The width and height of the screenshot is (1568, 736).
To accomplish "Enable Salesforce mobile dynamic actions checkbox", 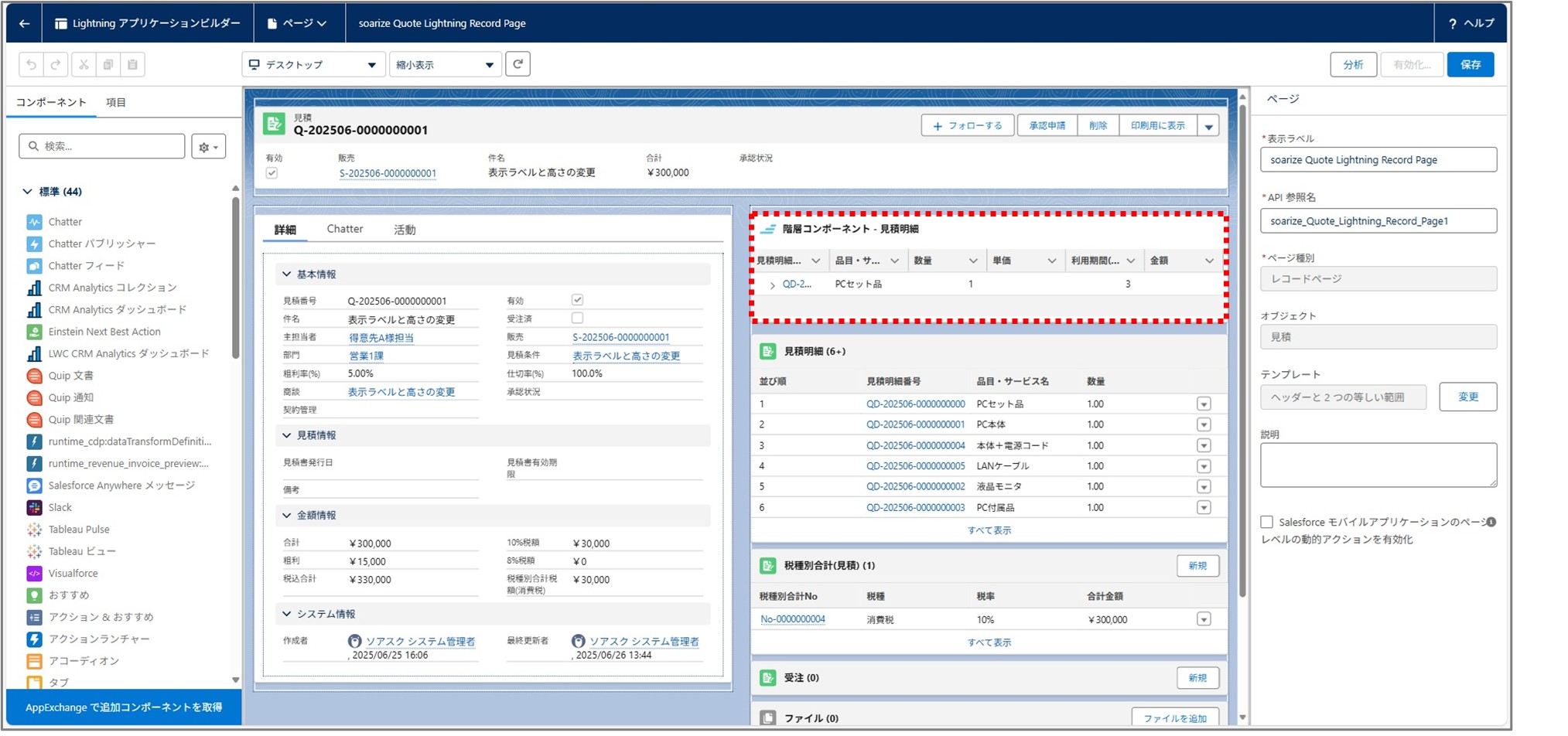I will coord(1266,523).
